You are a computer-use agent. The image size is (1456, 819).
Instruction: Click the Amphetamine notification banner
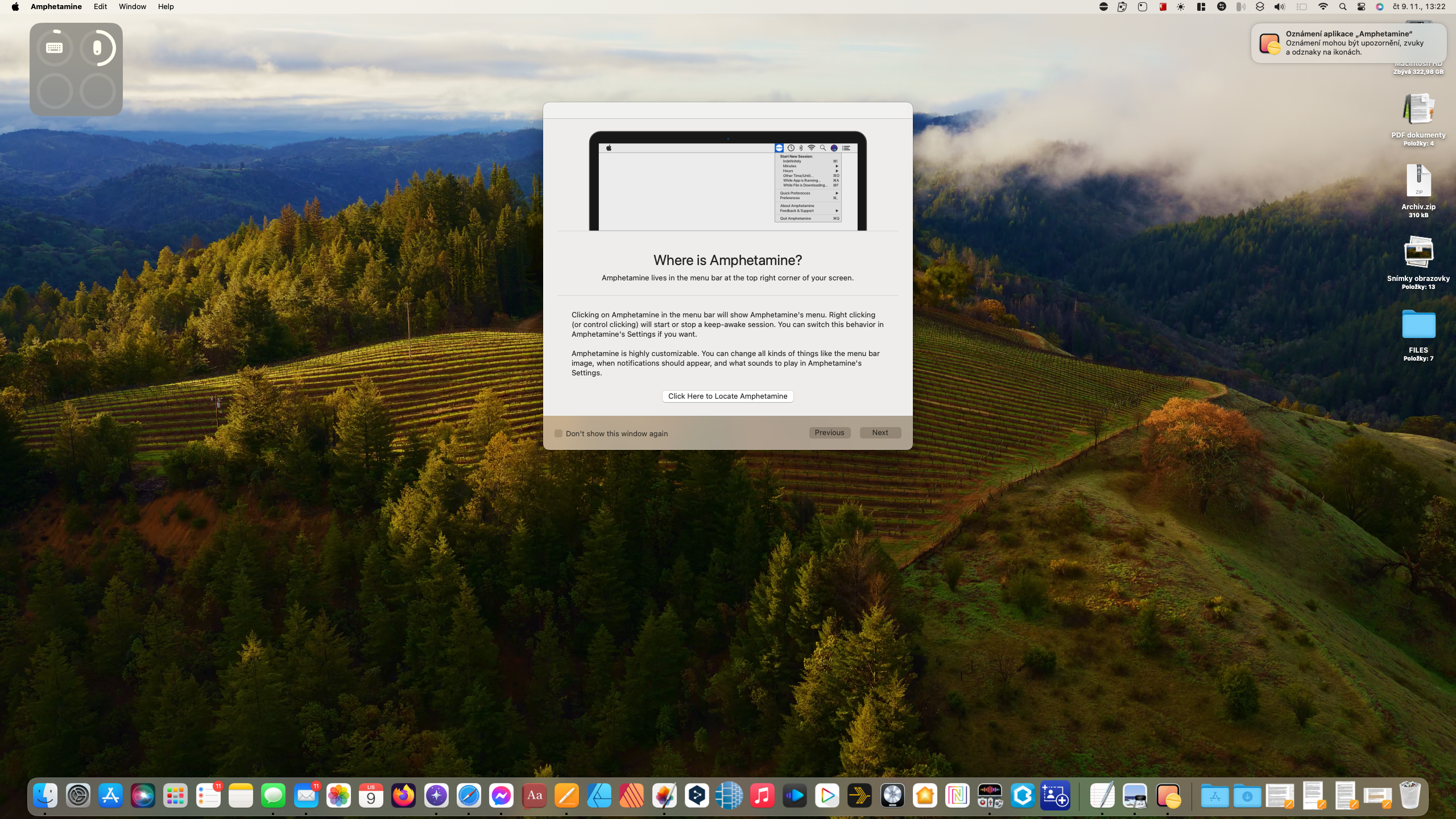coord(1348,43)
